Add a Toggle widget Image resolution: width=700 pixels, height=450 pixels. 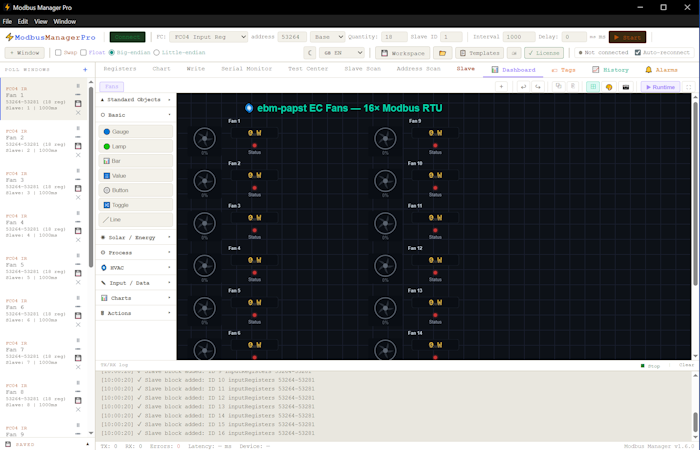click(x=136, y=205)
